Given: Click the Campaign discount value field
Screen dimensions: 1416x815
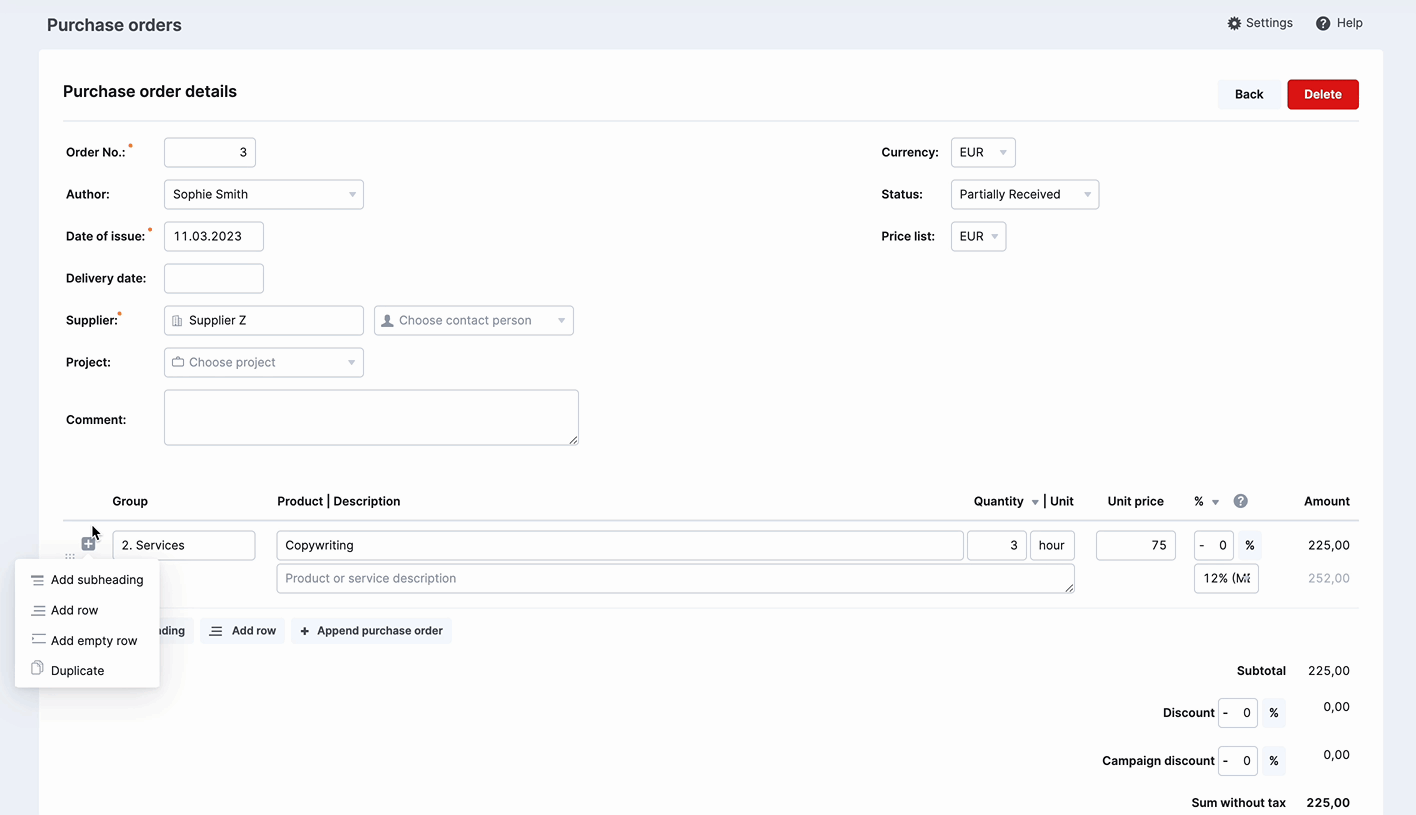Looking at the screenshot, I should coord(1238,761).
